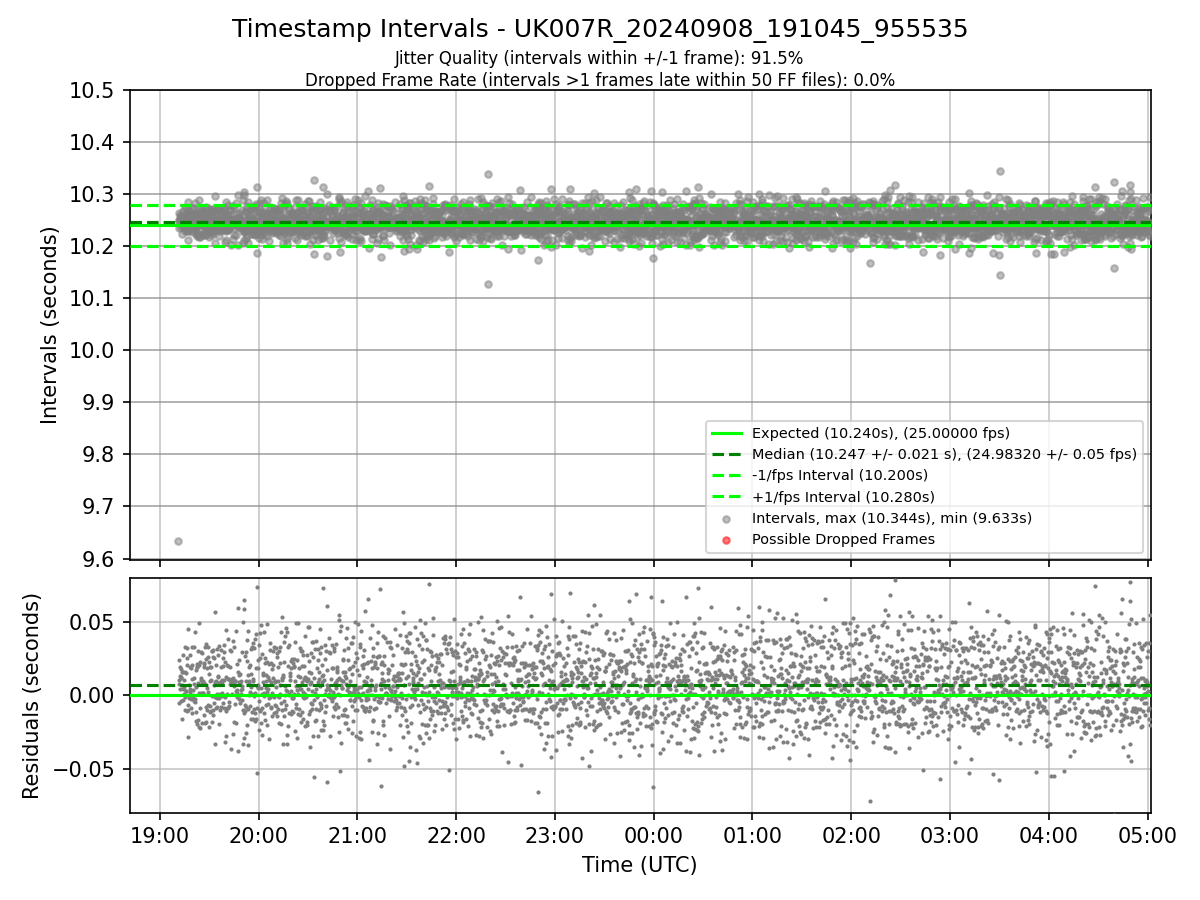Click the 'Dropped Frame Rate' subtitle line

600,80
